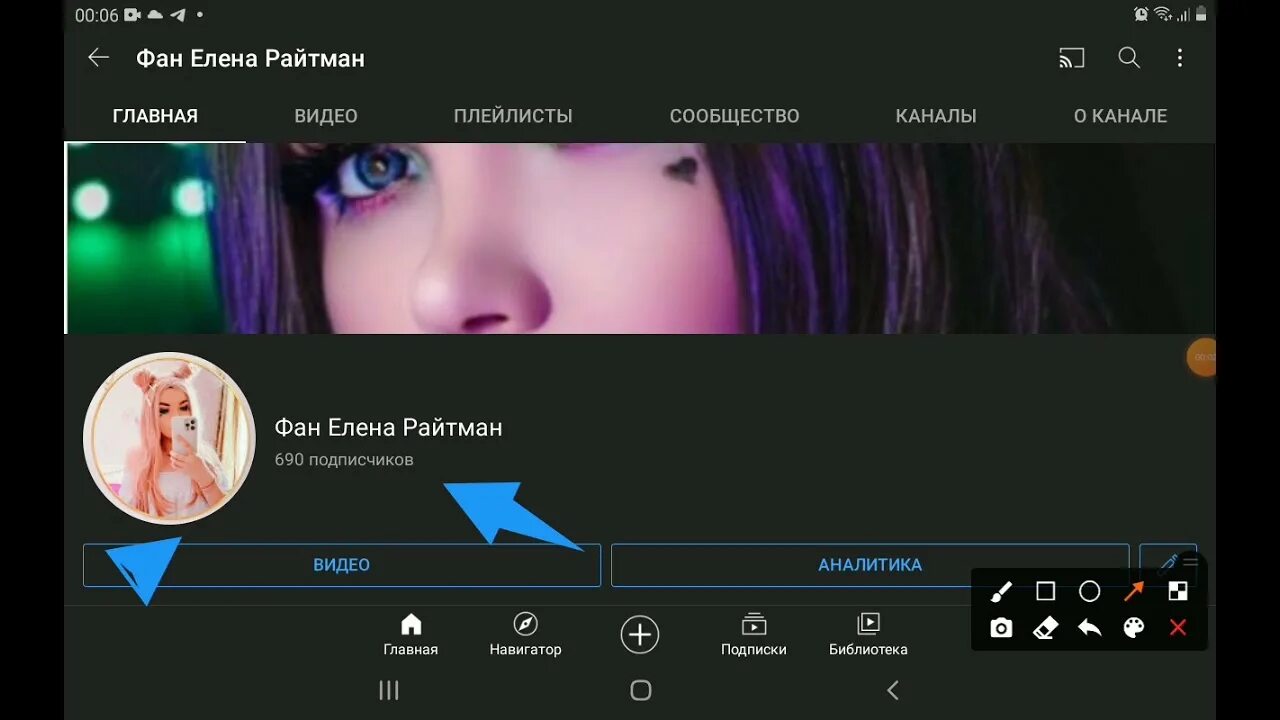The height and width of the screenshot is (720, 1280).
Task: Select the mosaic blur tool
Action: pyautogui.click(x=1178, y=592)
